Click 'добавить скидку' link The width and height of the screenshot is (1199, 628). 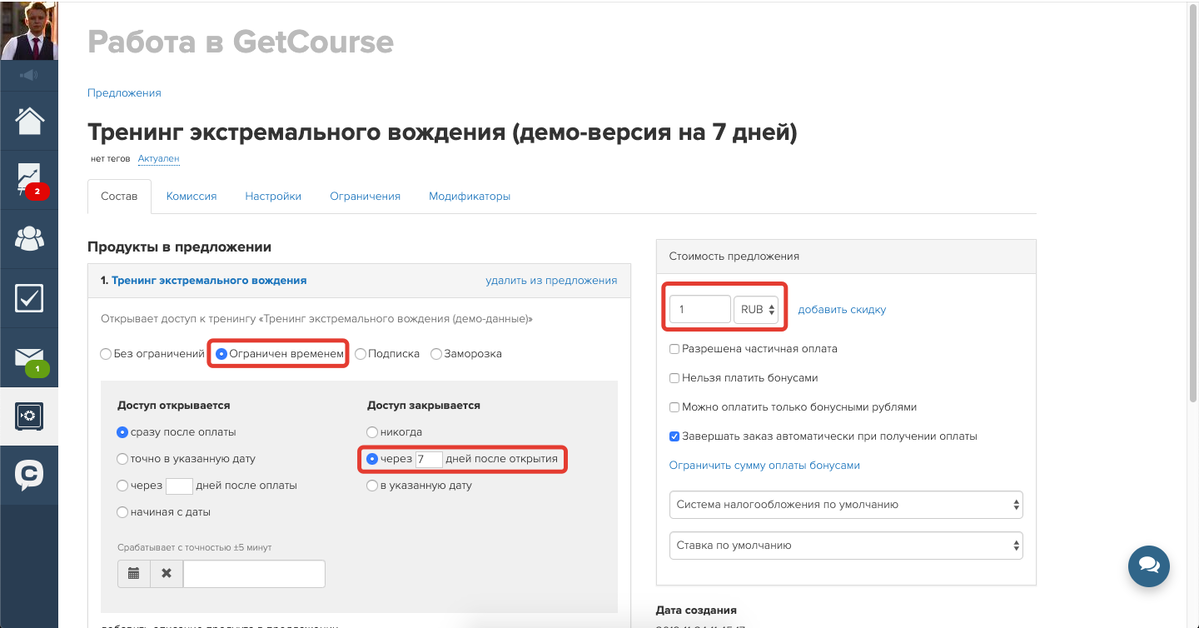841,310
